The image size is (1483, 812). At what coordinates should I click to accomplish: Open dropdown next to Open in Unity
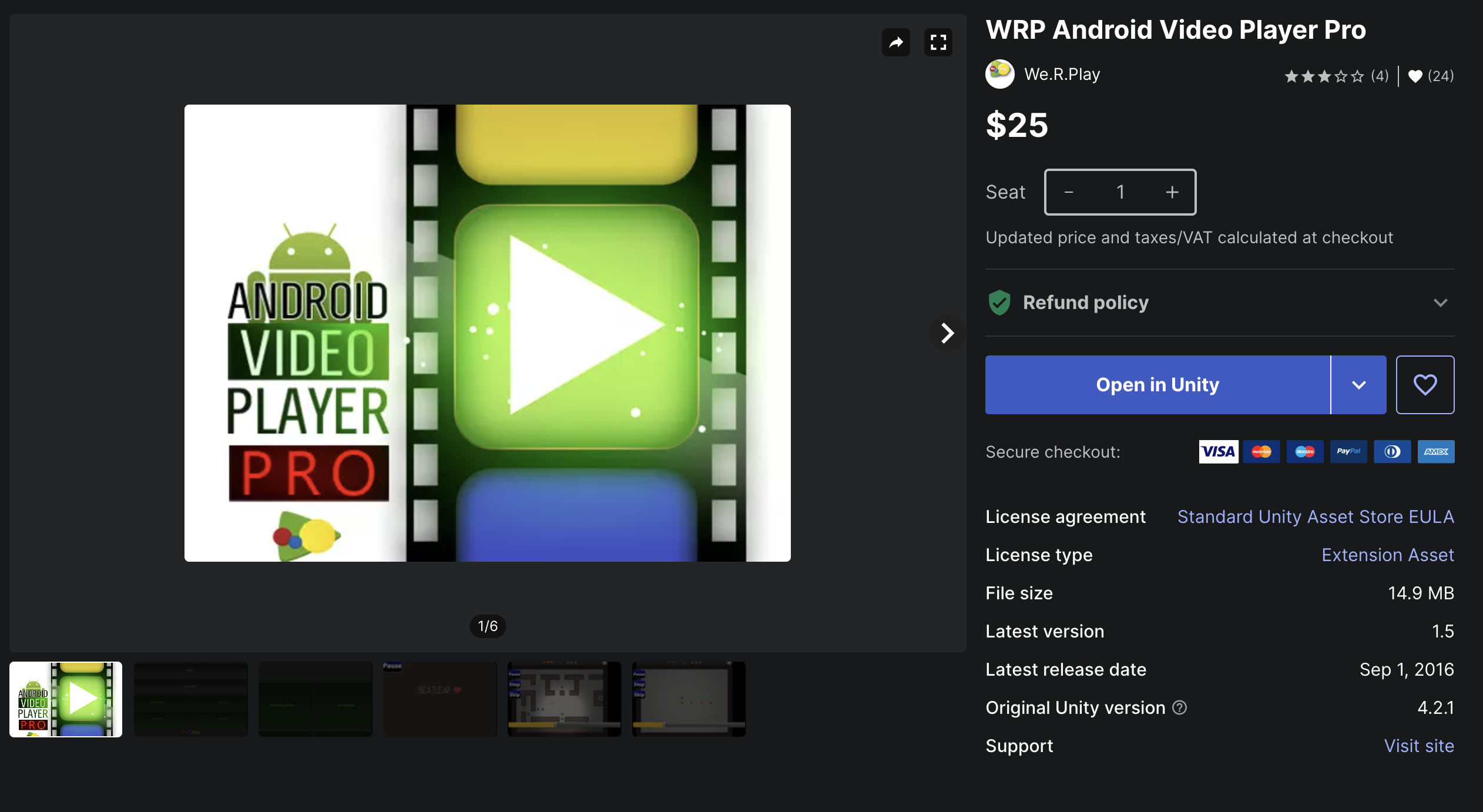tap(1359, 385)
